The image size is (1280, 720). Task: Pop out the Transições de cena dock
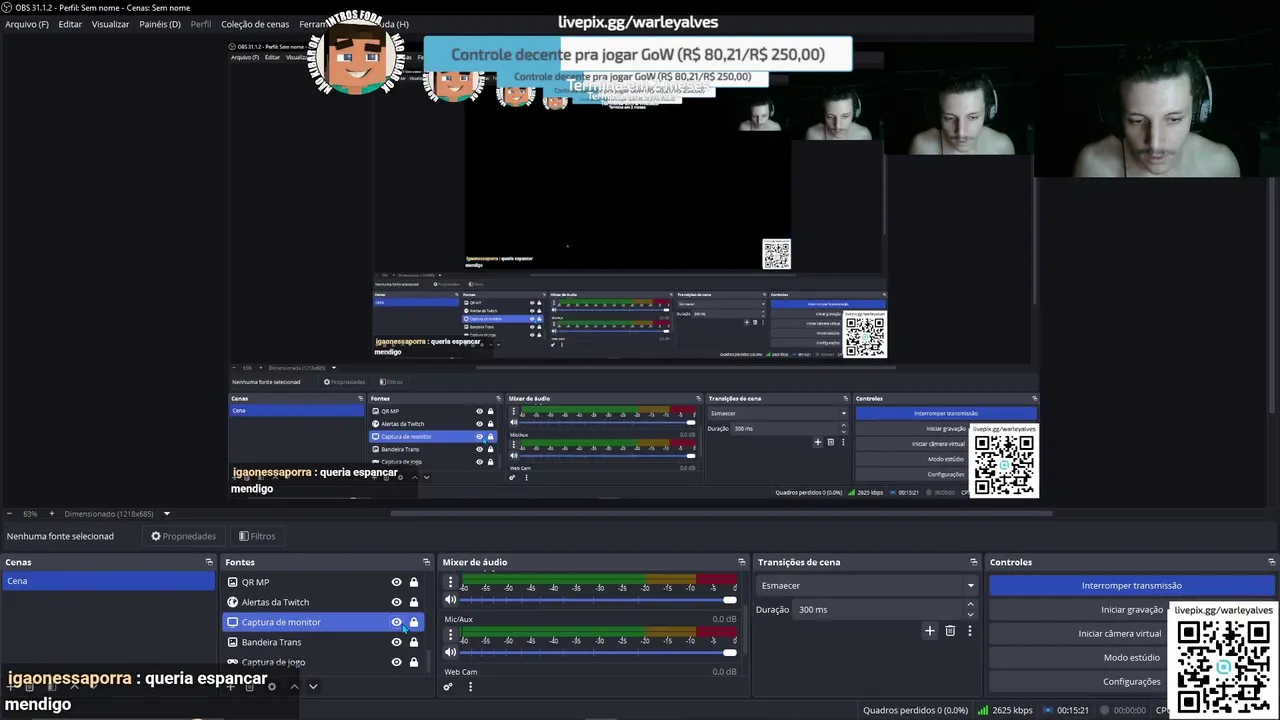click(973, 562)
